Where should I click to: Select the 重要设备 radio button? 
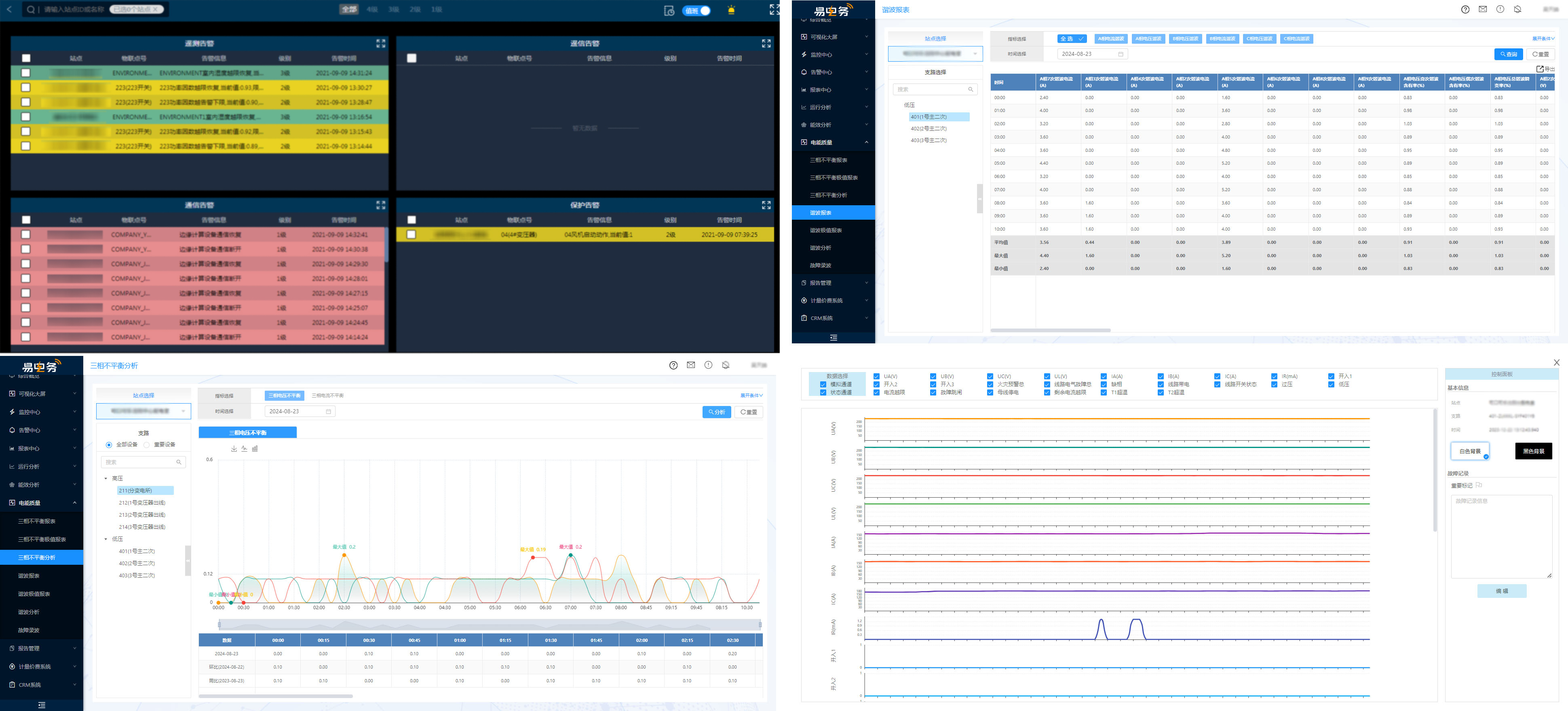tap(147, 445)
